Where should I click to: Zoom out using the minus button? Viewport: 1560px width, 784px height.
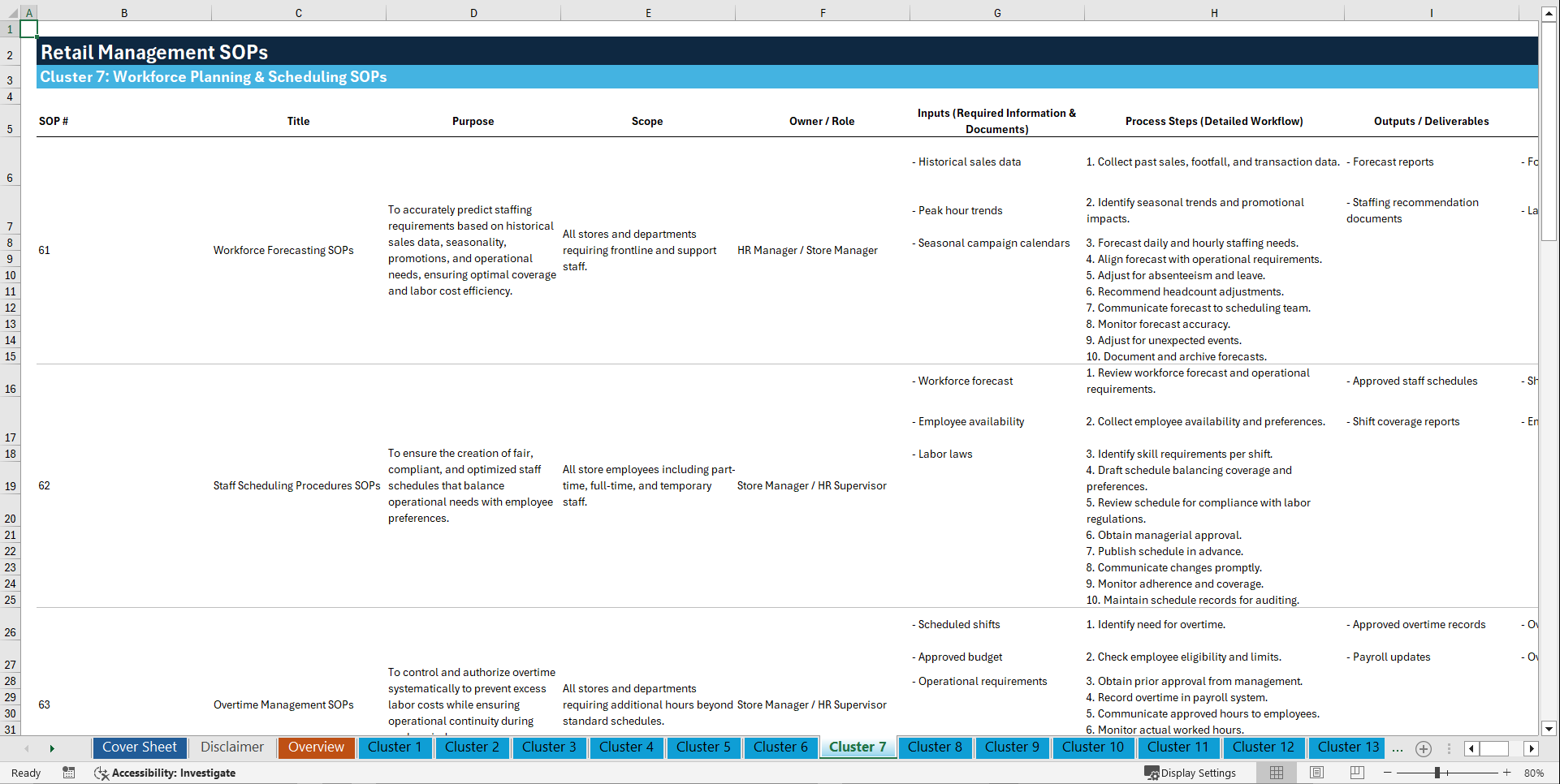click(x=1389, y=773)
